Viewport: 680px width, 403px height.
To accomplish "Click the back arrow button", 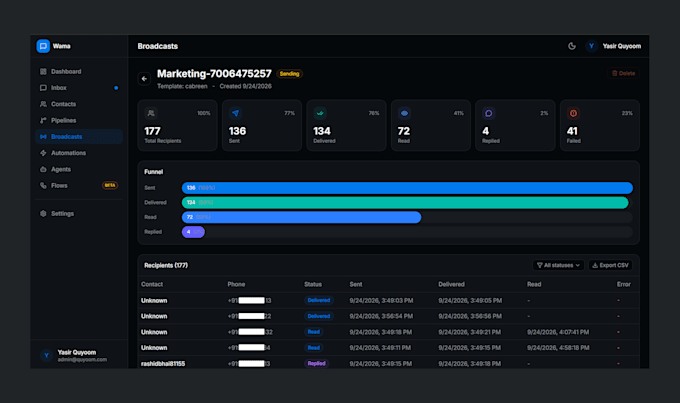I will 144,79.
